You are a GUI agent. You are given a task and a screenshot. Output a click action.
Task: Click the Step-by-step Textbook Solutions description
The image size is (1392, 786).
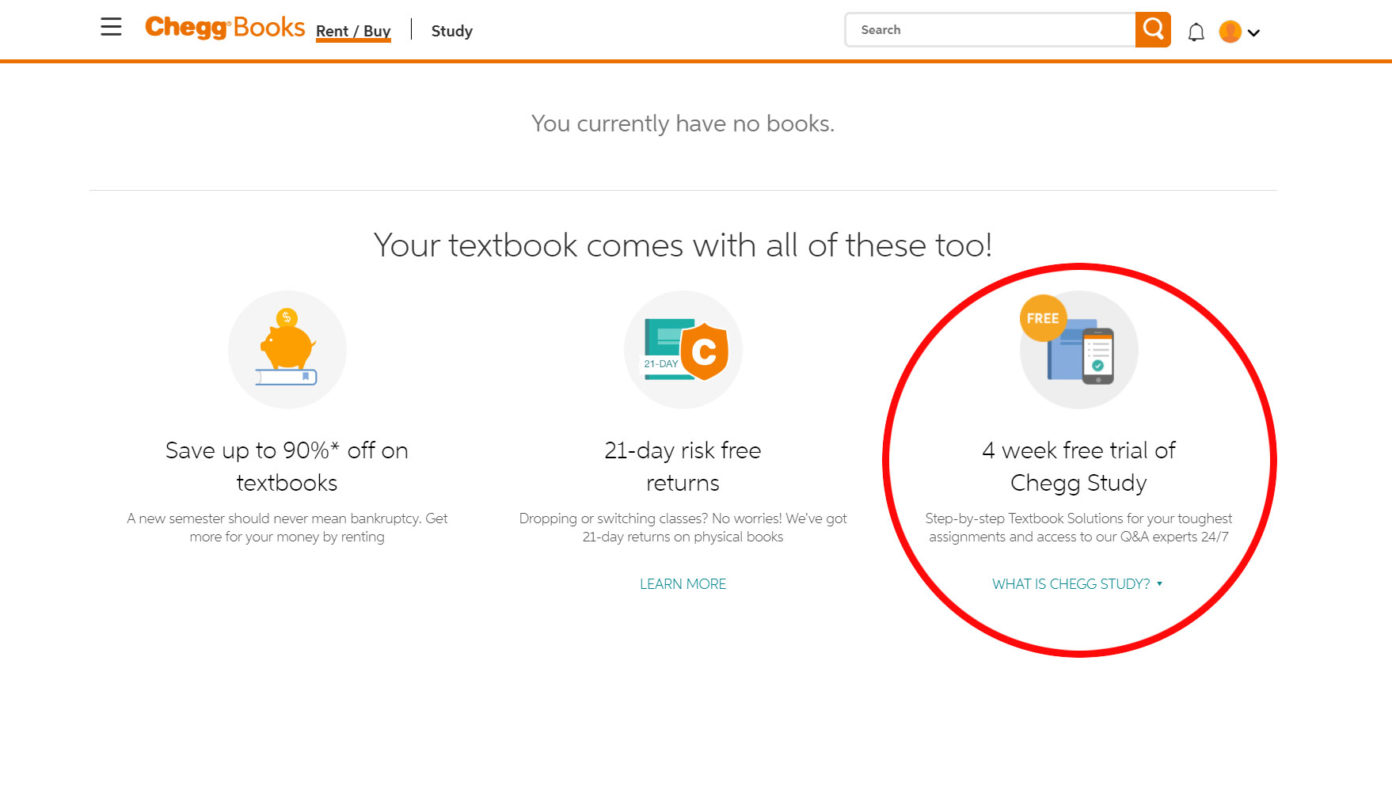tap(1079, 528)
